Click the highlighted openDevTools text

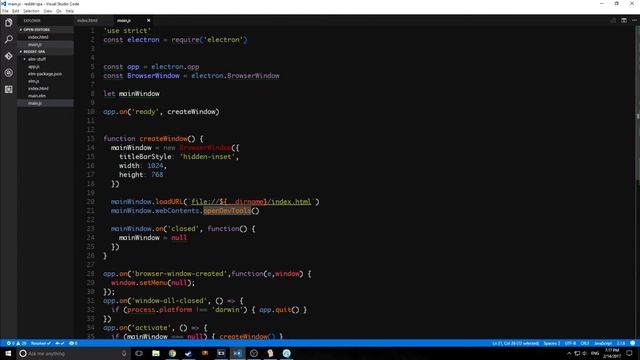pos(227,211)
